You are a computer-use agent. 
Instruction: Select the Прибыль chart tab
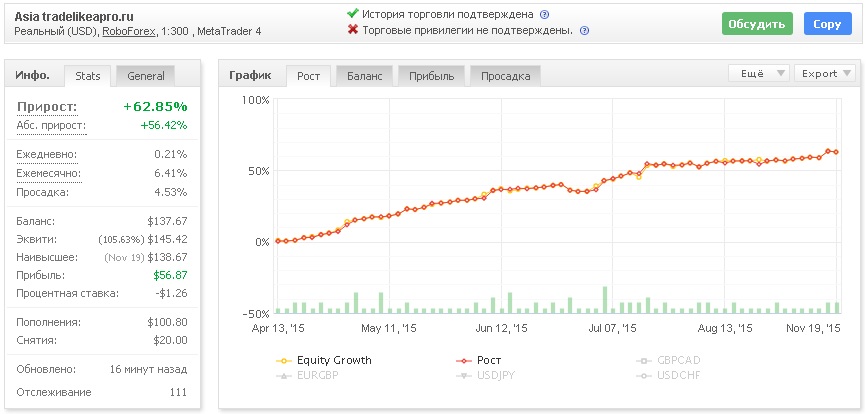coord(431,76)
